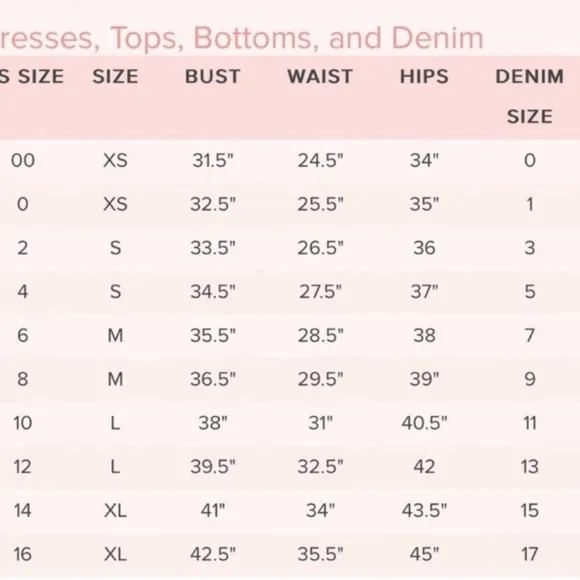Select the 34" hips cell in first row
This screenshot has height=580, width=580.
tap(424, 161)
